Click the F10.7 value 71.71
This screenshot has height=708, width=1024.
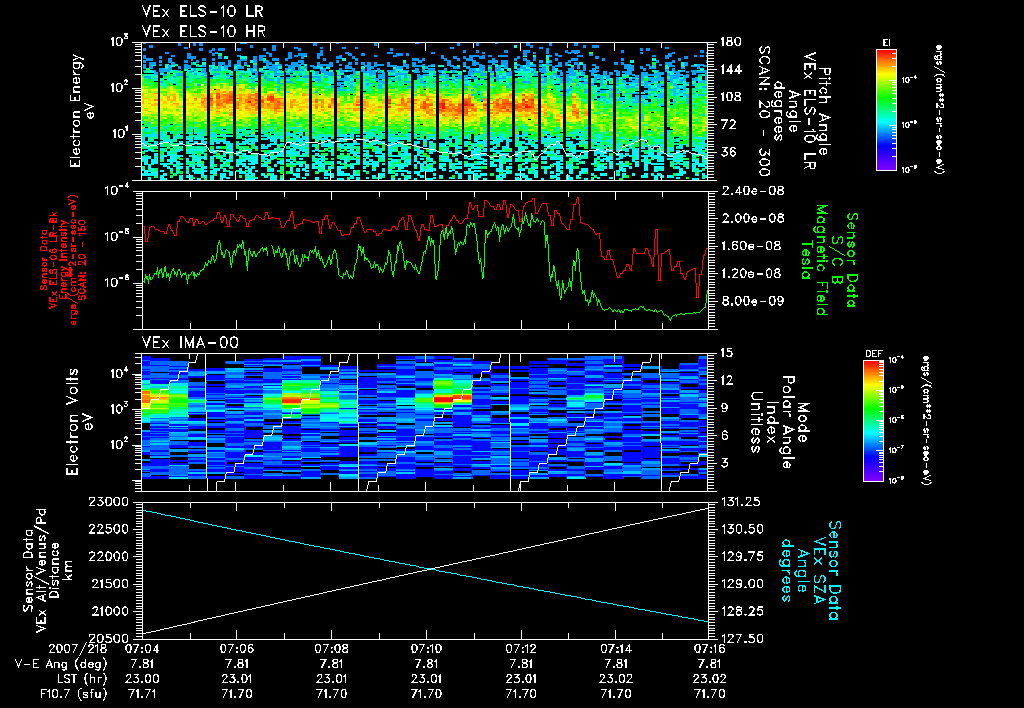coord(142,694)
